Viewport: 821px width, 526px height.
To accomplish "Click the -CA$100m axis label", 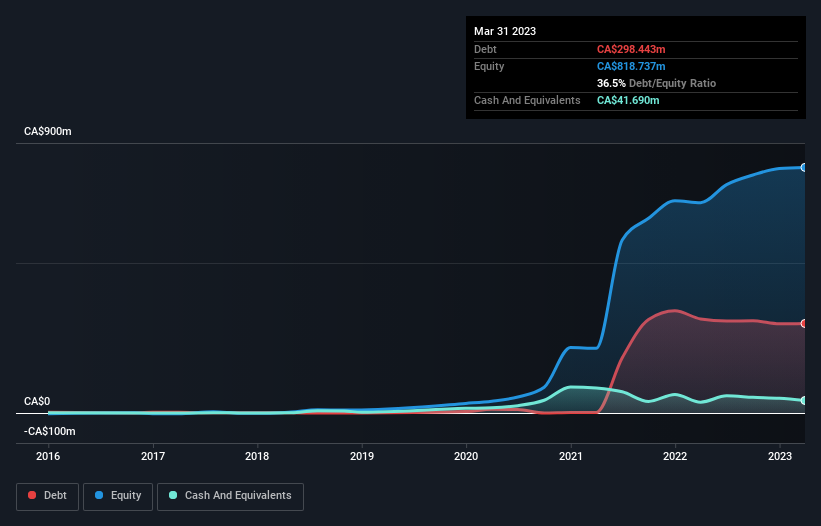I will tap(50, 431).
